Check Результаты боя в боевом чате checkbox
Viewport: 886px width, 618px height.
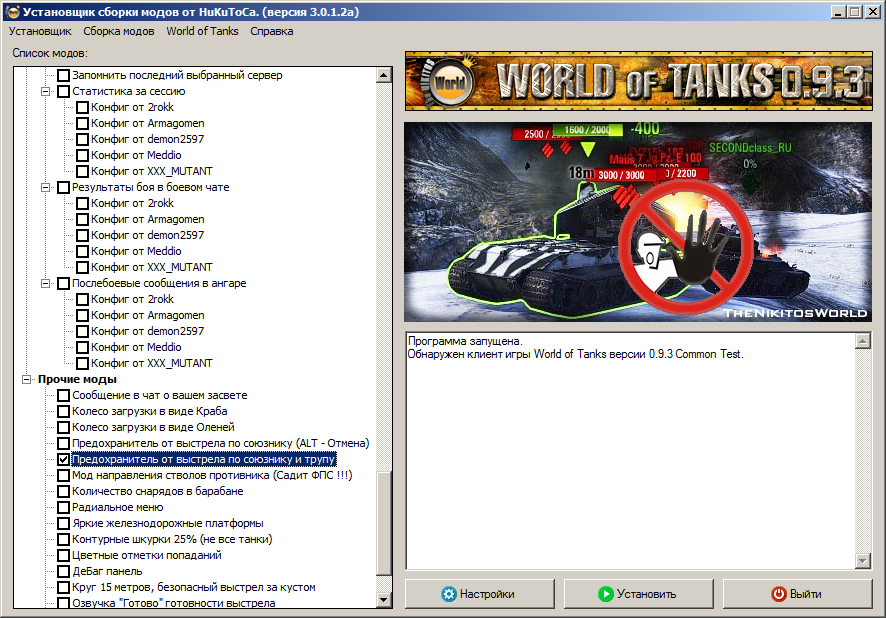pyautogui.click(x=63, y=187)
